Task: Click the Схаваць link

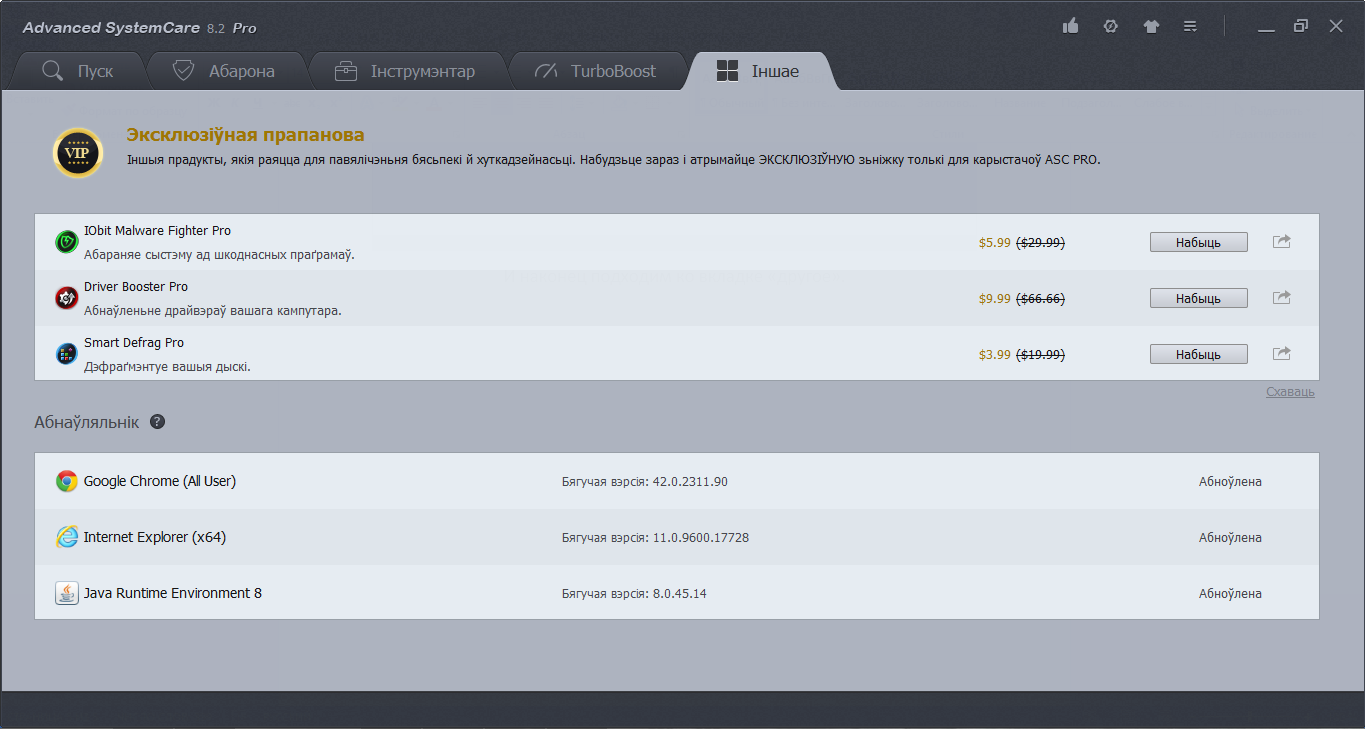Action: tap(1290, 392)
